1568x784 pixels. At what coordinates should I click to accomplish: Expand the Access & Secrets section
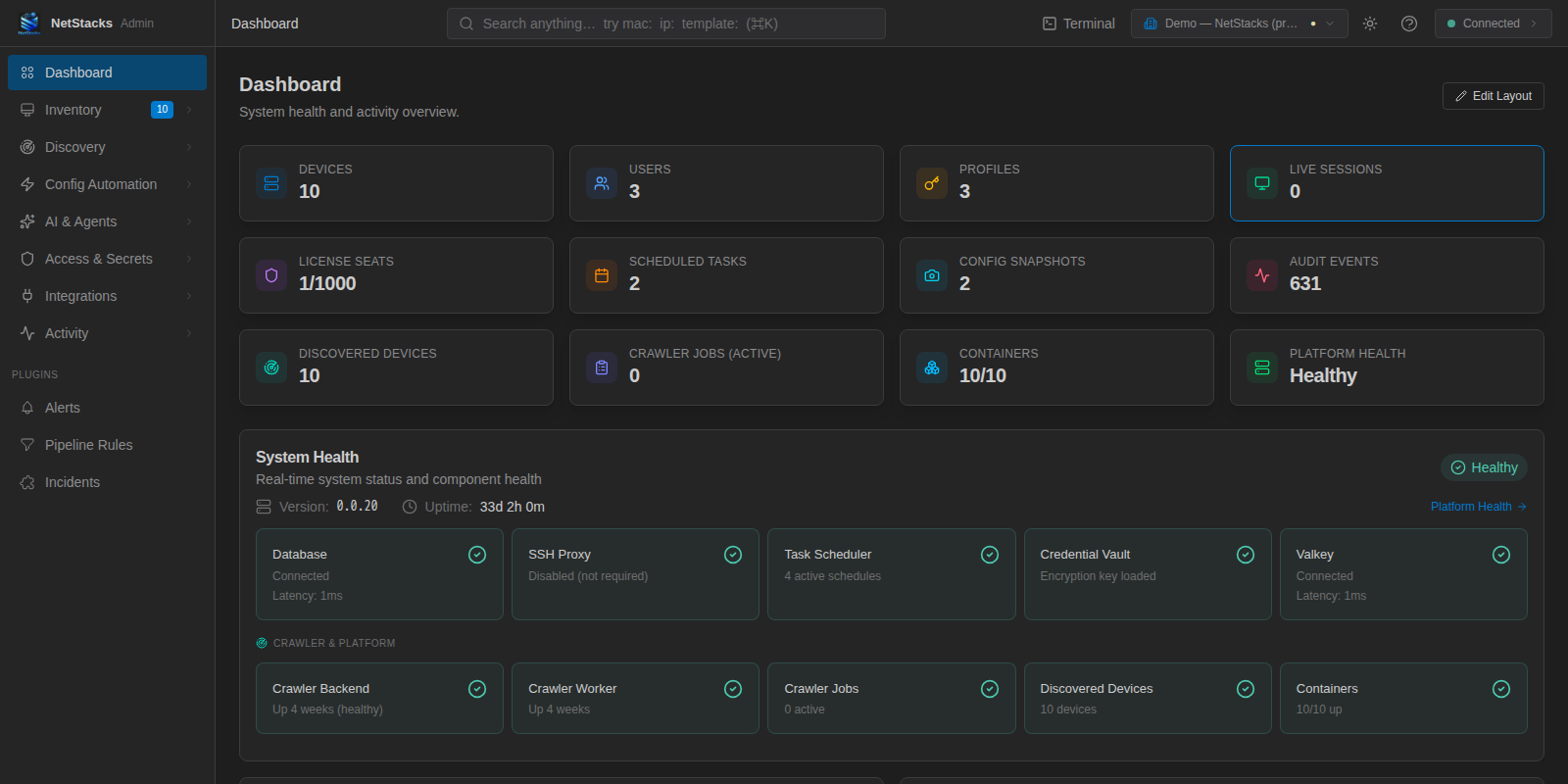(x=108, y=259)
